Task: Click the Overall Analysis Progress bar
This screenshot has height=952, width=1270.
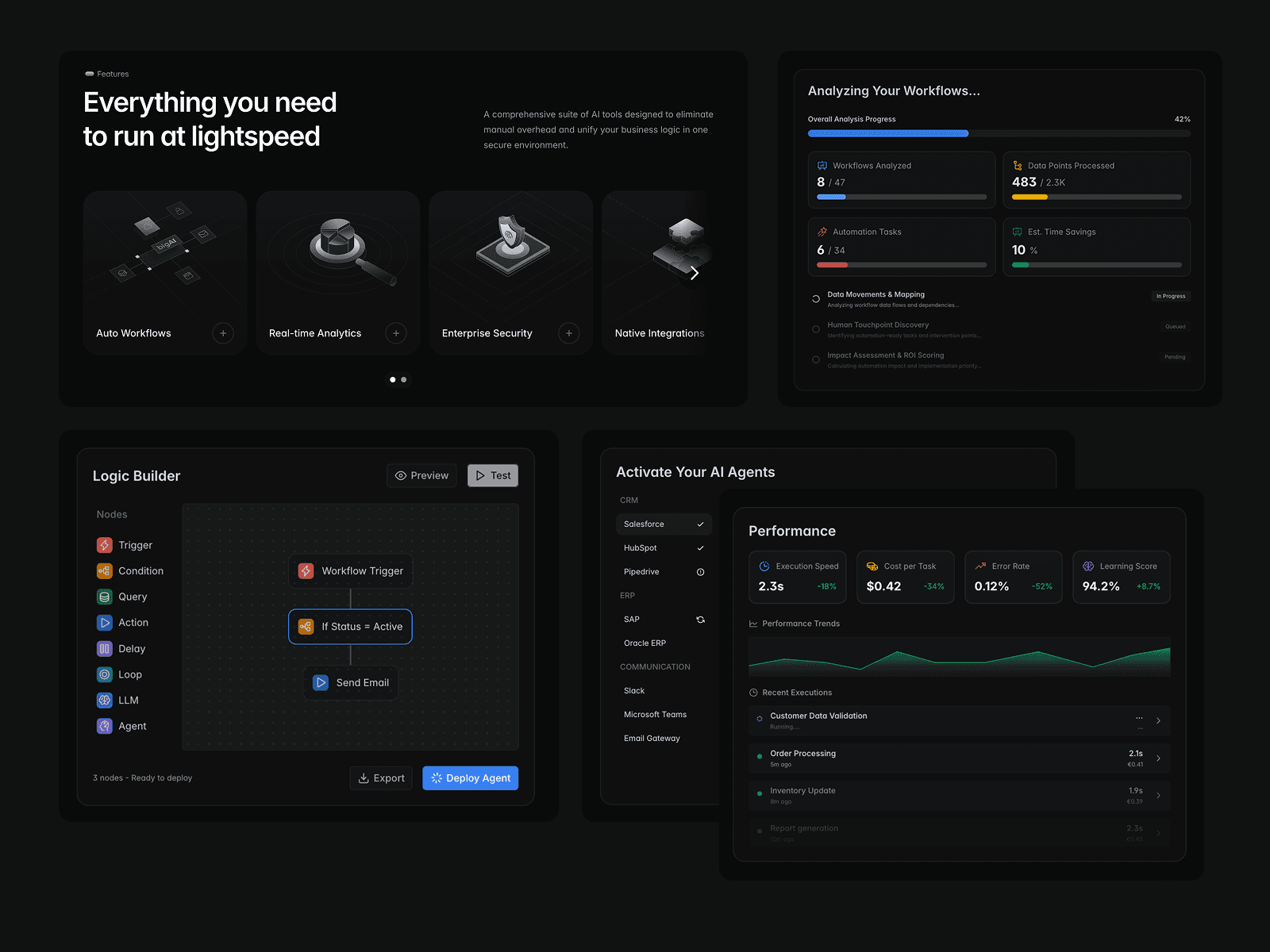Action: [999, 133]
